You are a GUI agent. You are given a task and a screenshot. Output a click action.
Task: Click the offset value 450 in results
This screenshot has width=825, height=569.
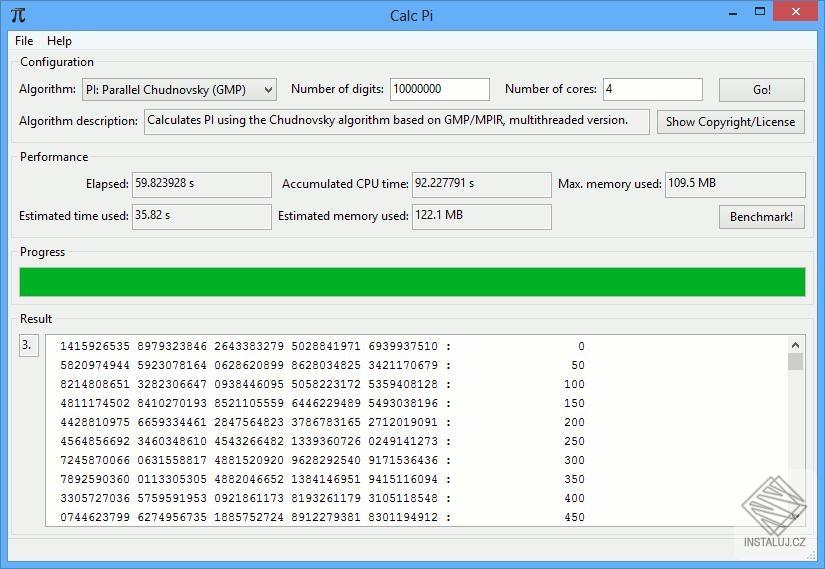pyautogui.click(x=574, y=517)
